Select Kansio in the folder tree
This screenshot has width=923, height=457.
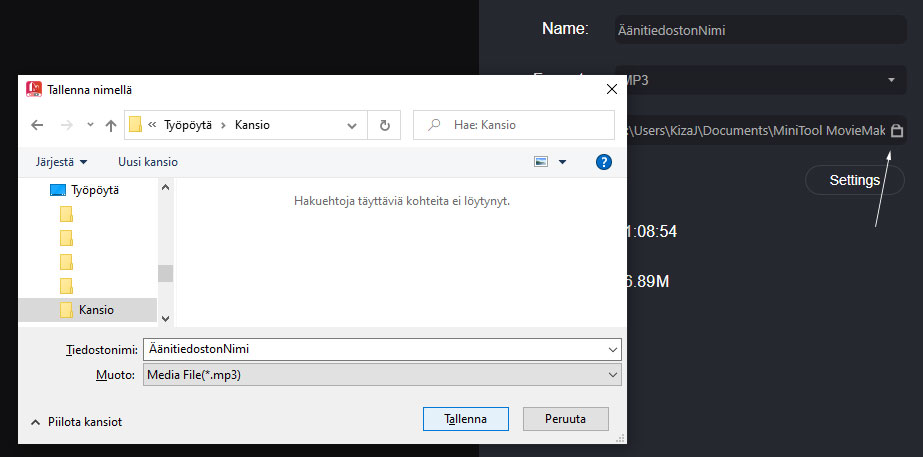click(96, 310)
